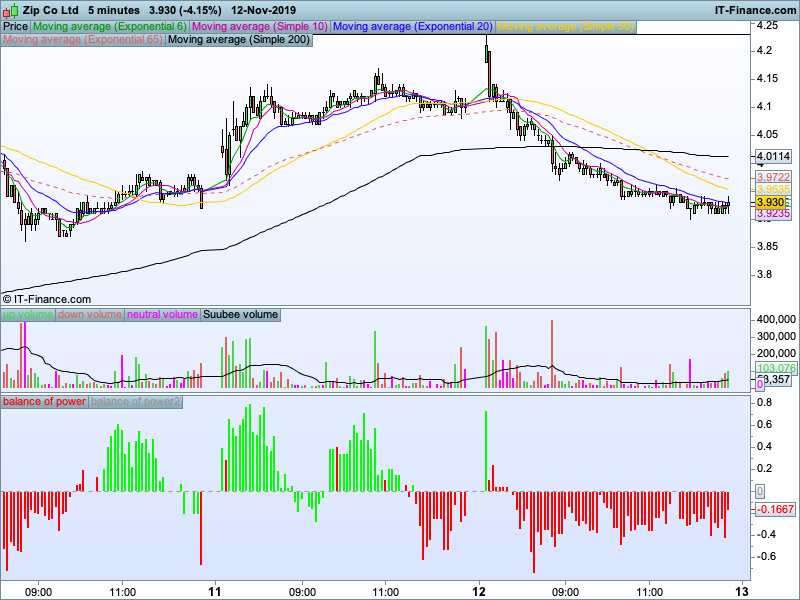The width and height of the screenshot is (800, 600).
Task: Click Moving average (Exponential 65) label
Action: (x=83, y=40)
